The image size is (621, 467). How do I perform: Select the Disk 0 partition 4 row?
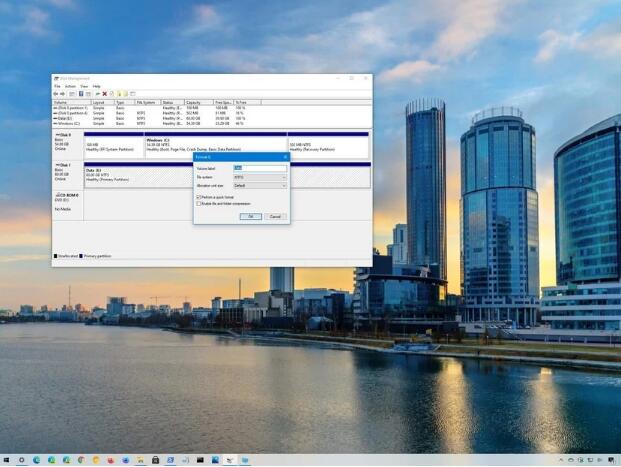(x=150, y=113)
